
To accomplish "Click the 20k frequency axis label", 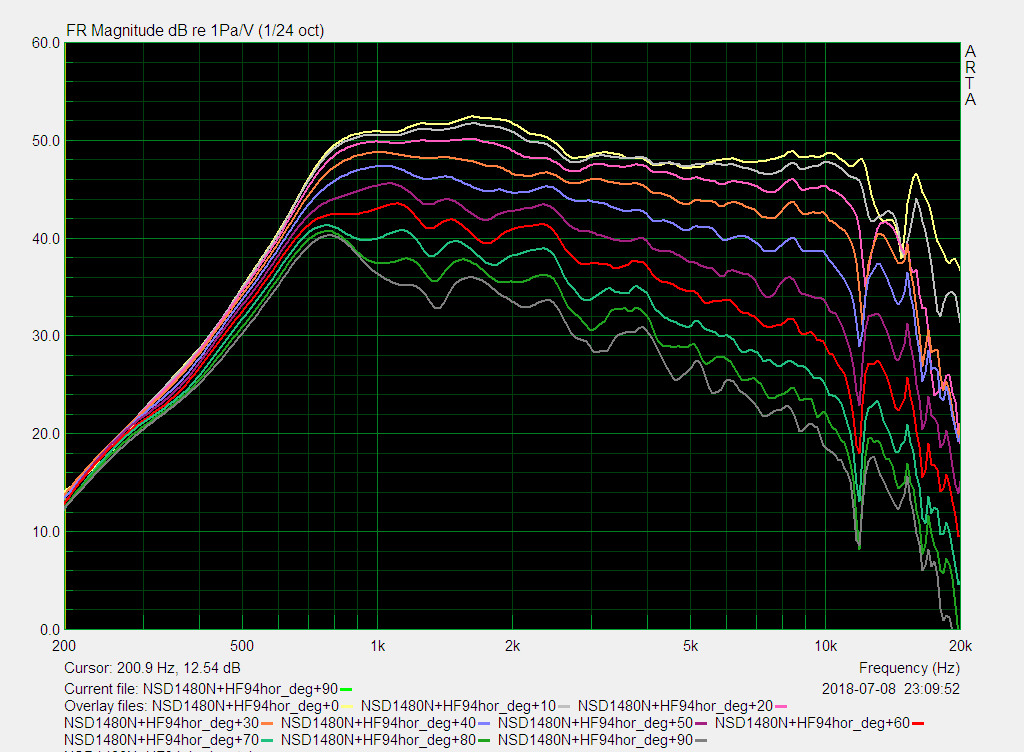I will [961, 646].
